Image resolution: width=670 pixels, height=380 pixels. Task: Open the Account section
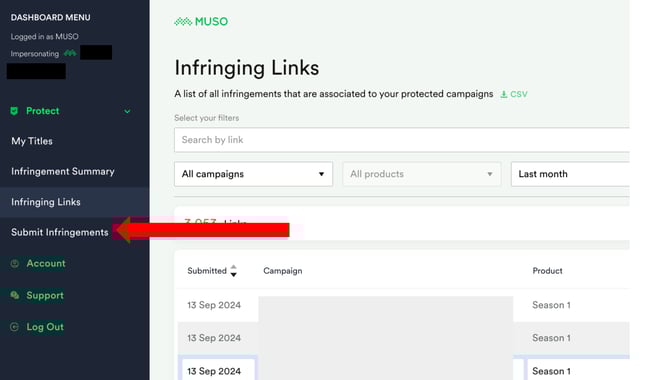point(46,263)
